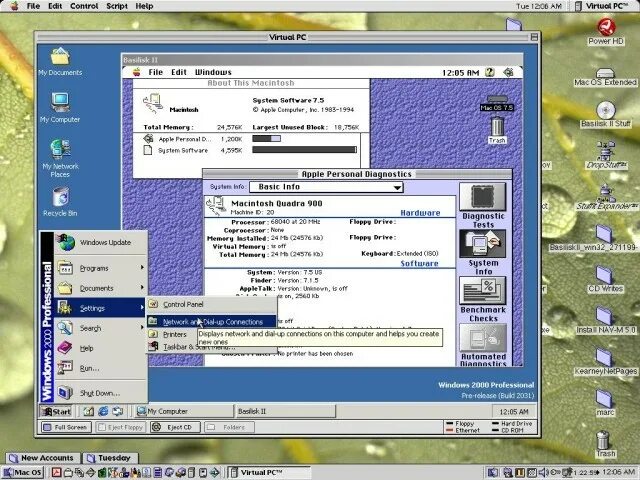
Task: Open host Edit menu
Action: (x=55, y=6)
